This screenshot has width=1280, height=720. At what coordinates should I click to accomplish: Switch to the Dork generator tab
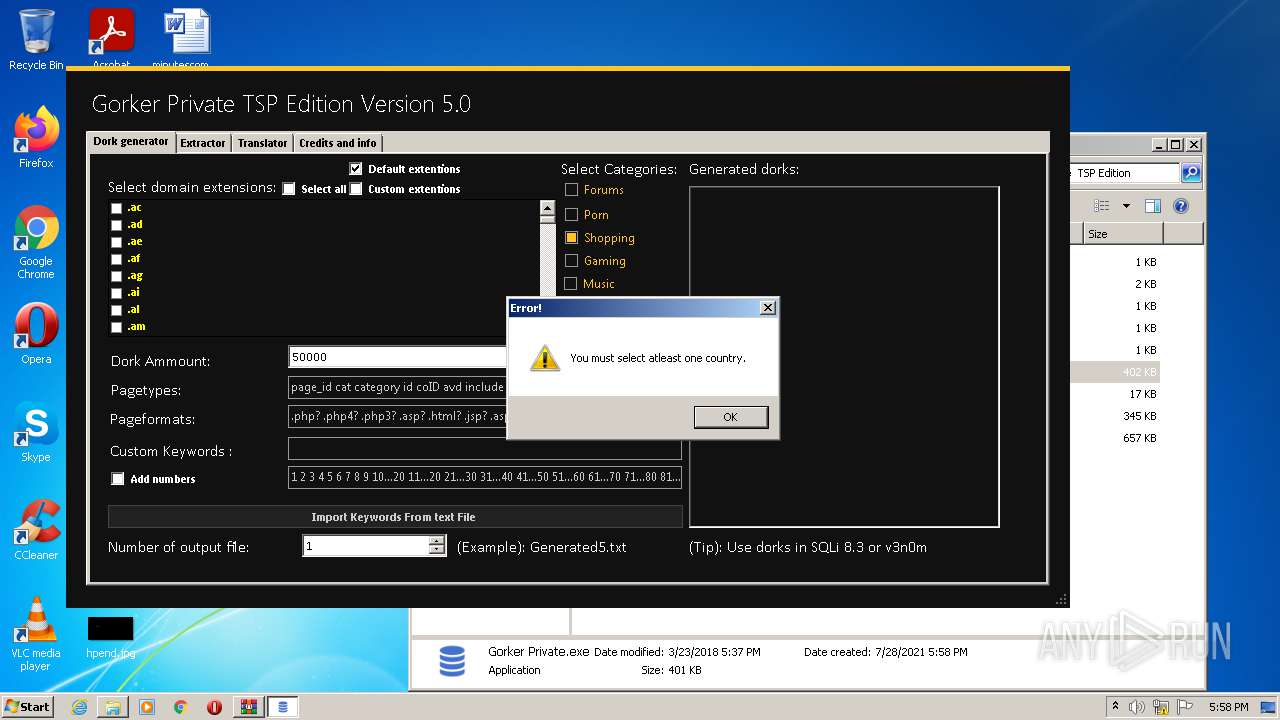tap(131, 142)
